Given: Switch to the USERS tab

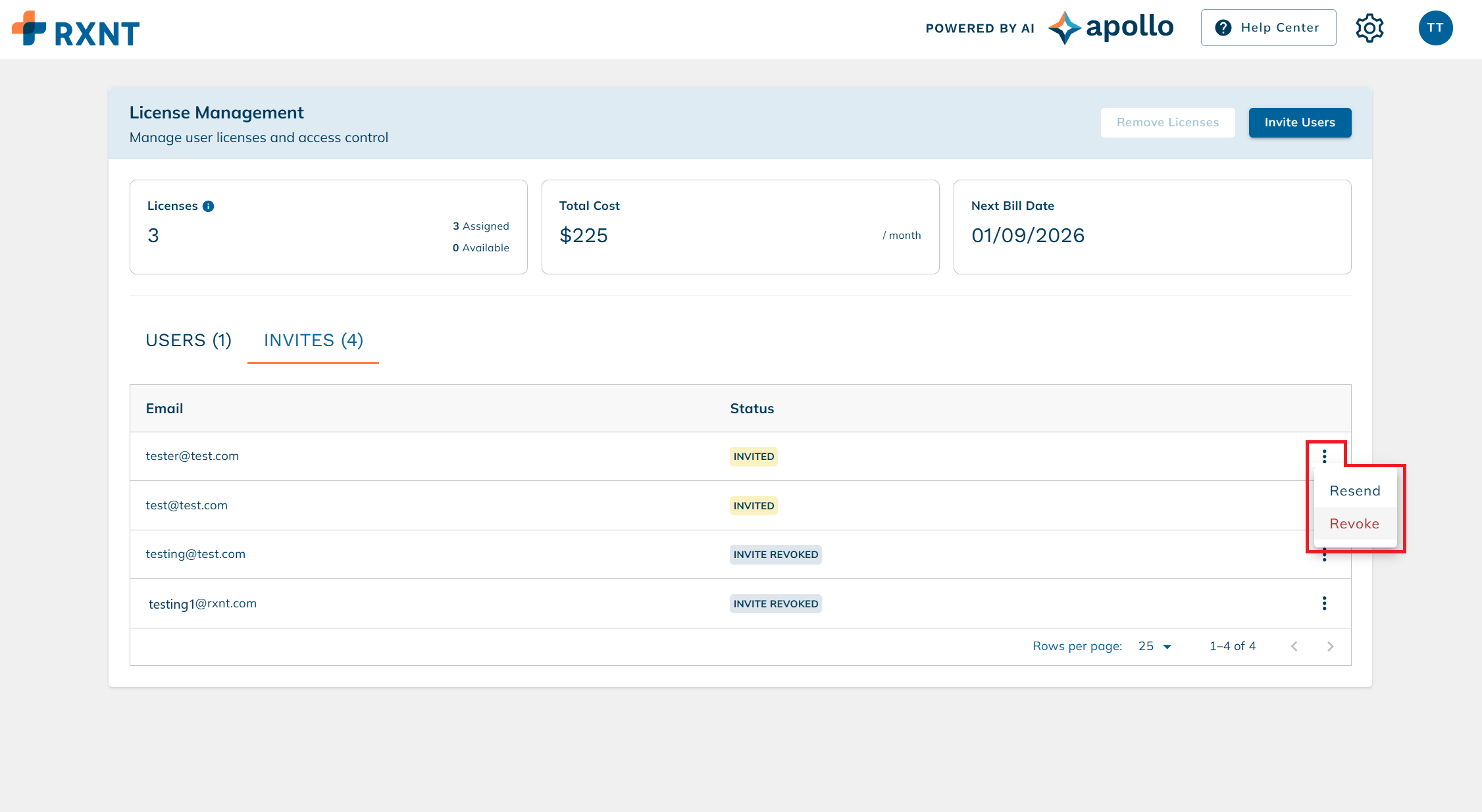Looking at the screenshot, I should [188, 340].
